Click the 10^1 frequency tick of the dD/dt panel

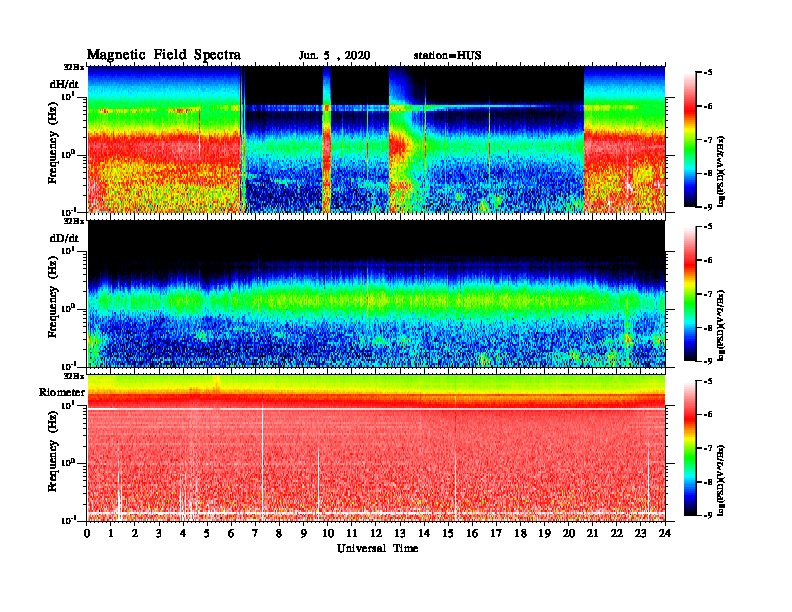pos(68,250)
